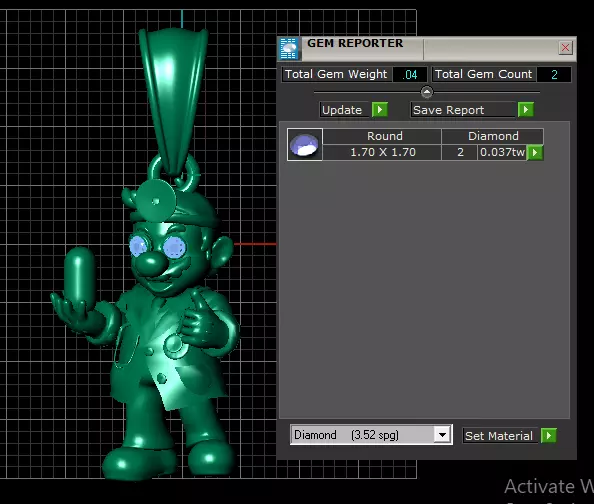Click the Update button label
This screenshot has height=504, width=594.
point(343,110)
